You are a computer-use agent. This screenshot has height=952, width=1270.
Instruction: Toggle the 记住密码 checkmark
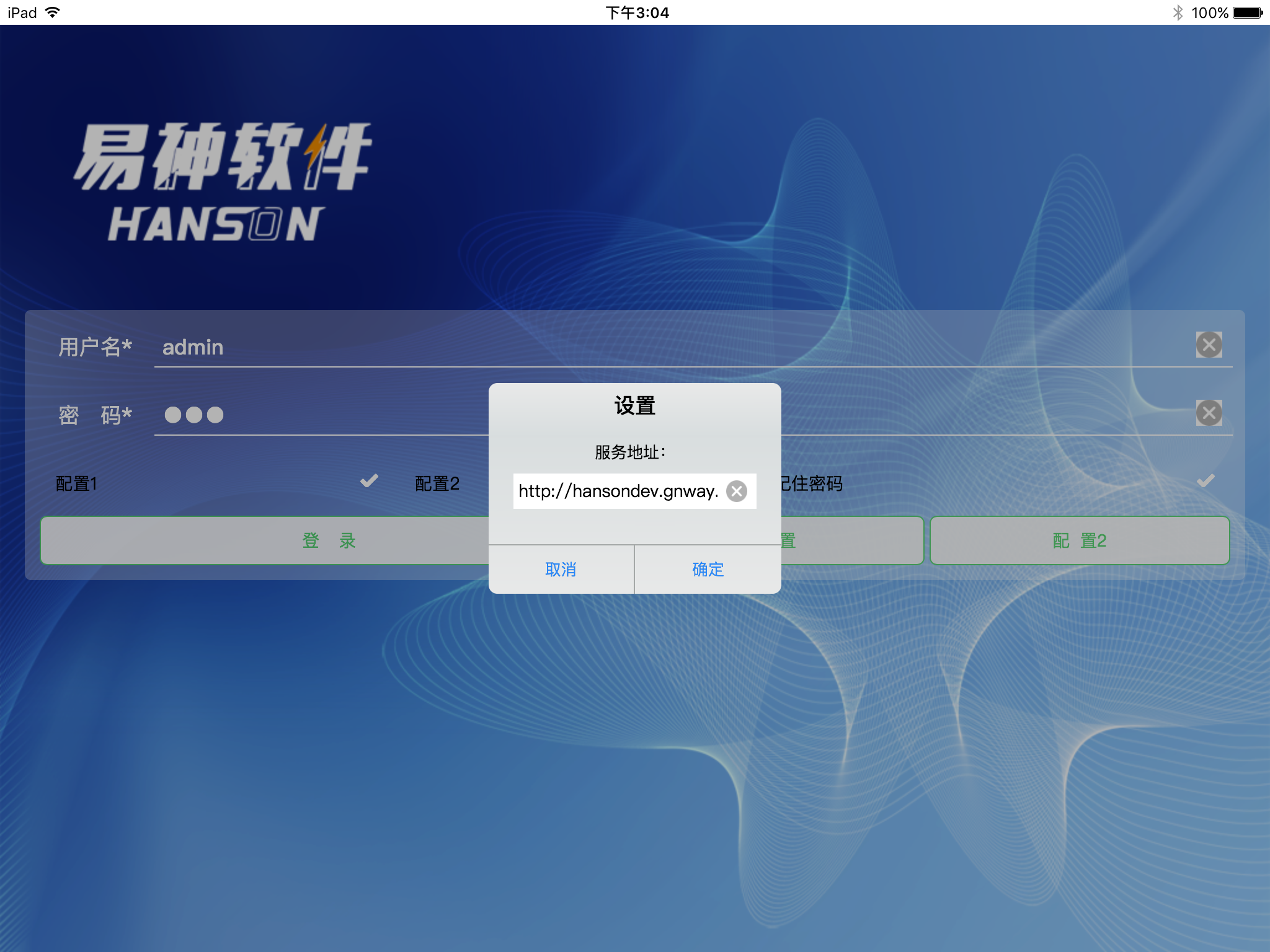click(x=1205, y=481)
